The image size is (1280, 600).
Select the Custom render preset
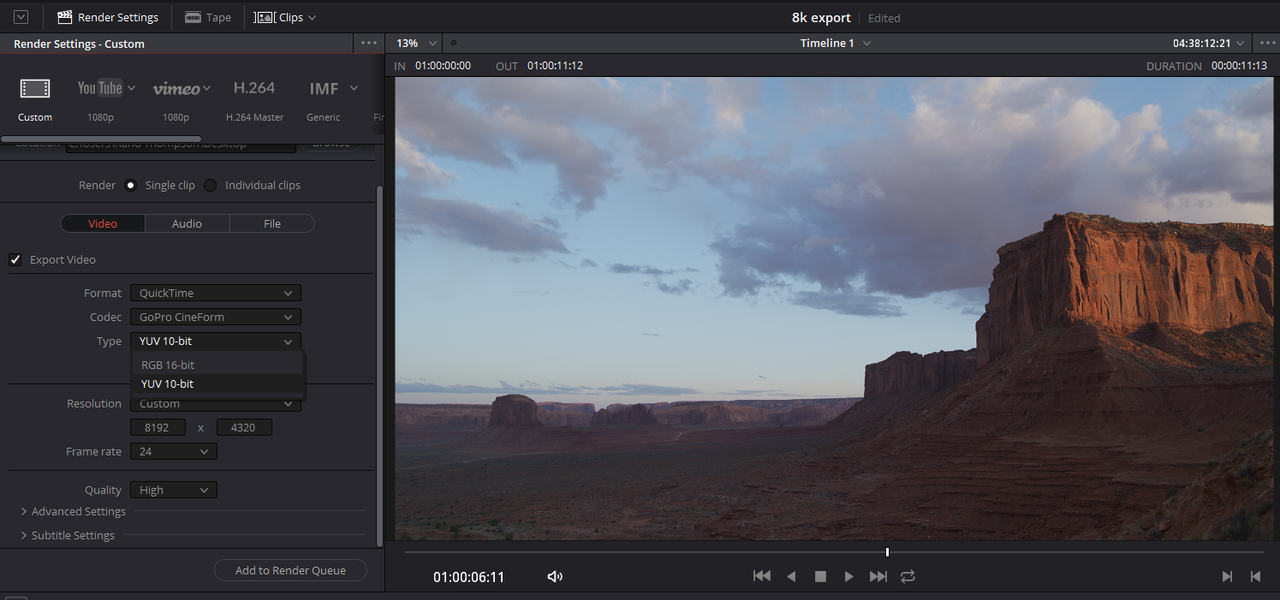coord(35,99)
